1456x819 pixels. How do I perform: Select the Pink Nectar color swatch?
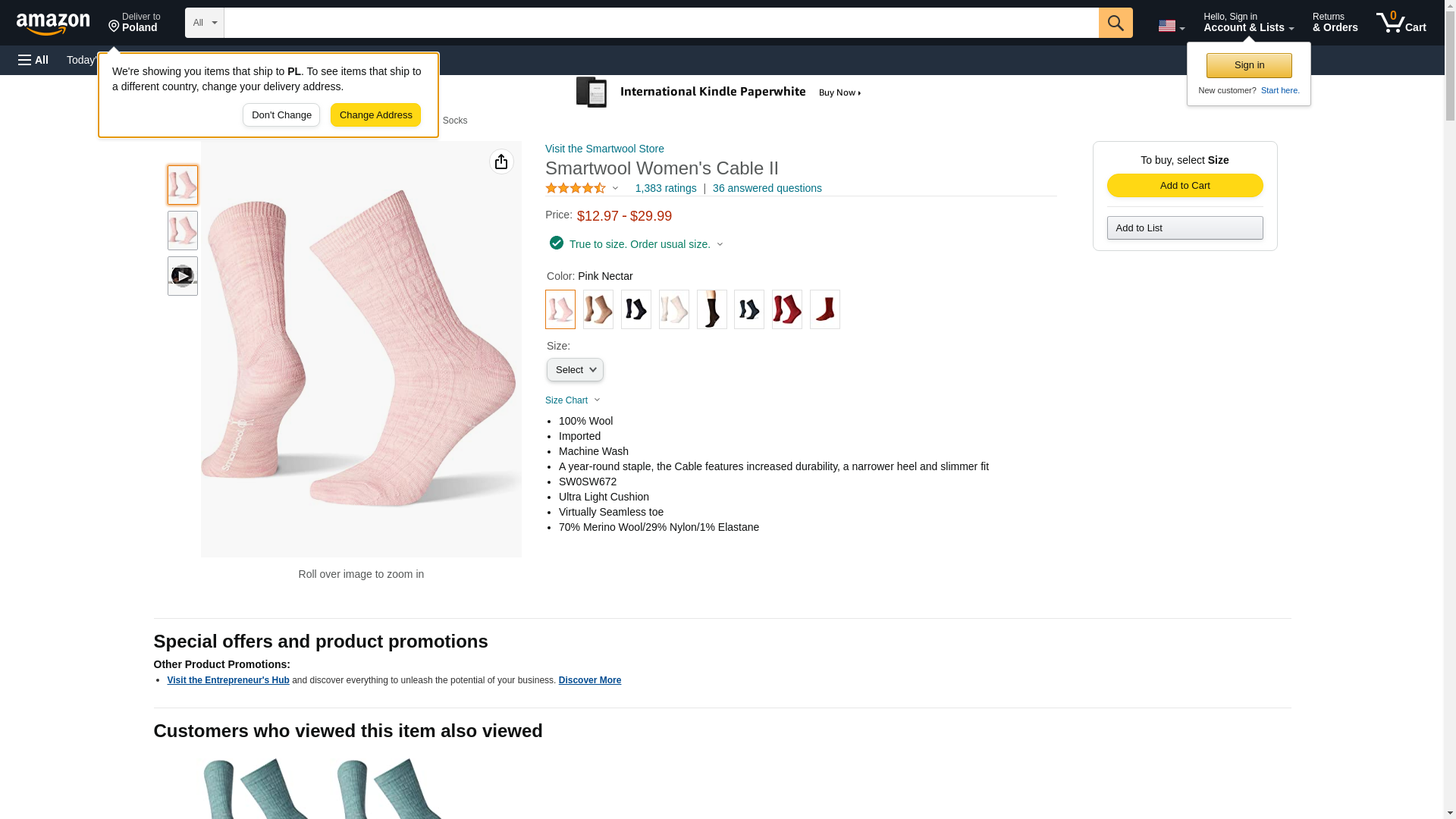coord(560,309)
